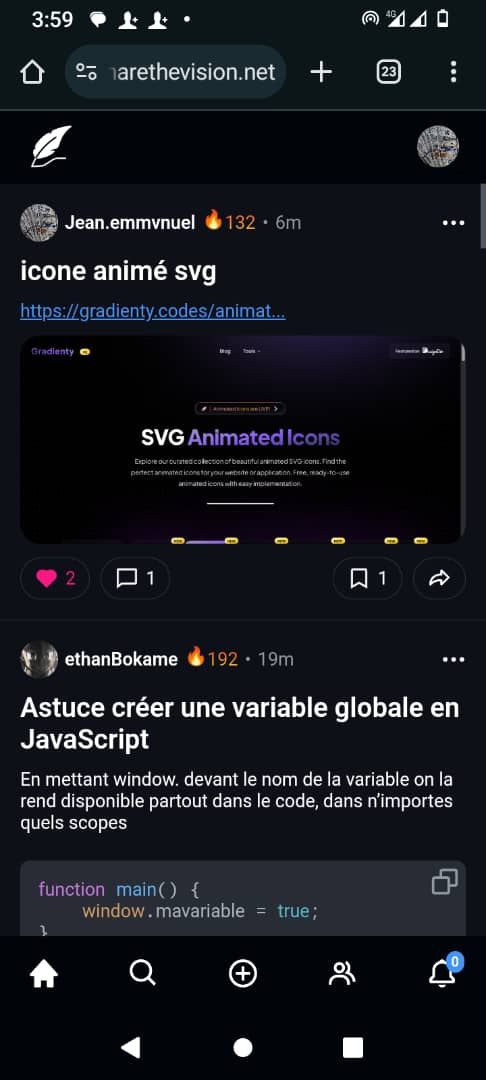Screen dimensions: 486x1080
Task: Tap the feather logo in the header
Action: point(51,146)
